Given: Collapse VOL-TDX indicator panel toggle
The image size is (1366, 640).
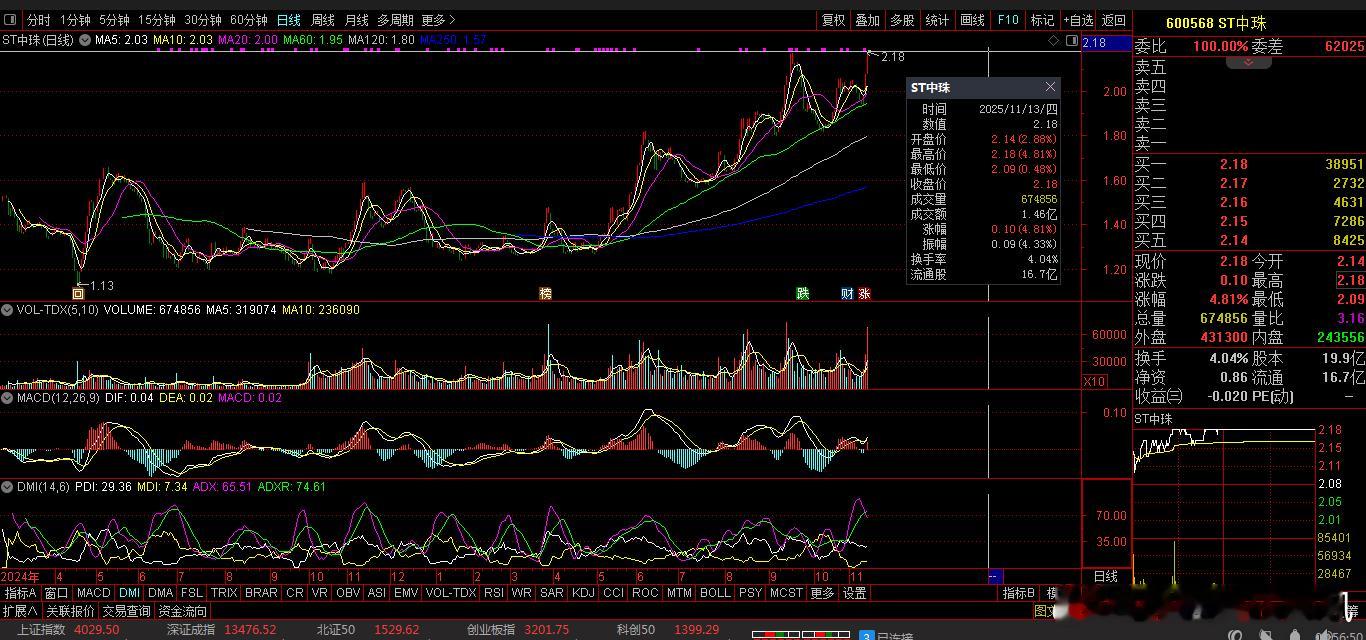Looking at the screenshot, I should click(8, 310).
